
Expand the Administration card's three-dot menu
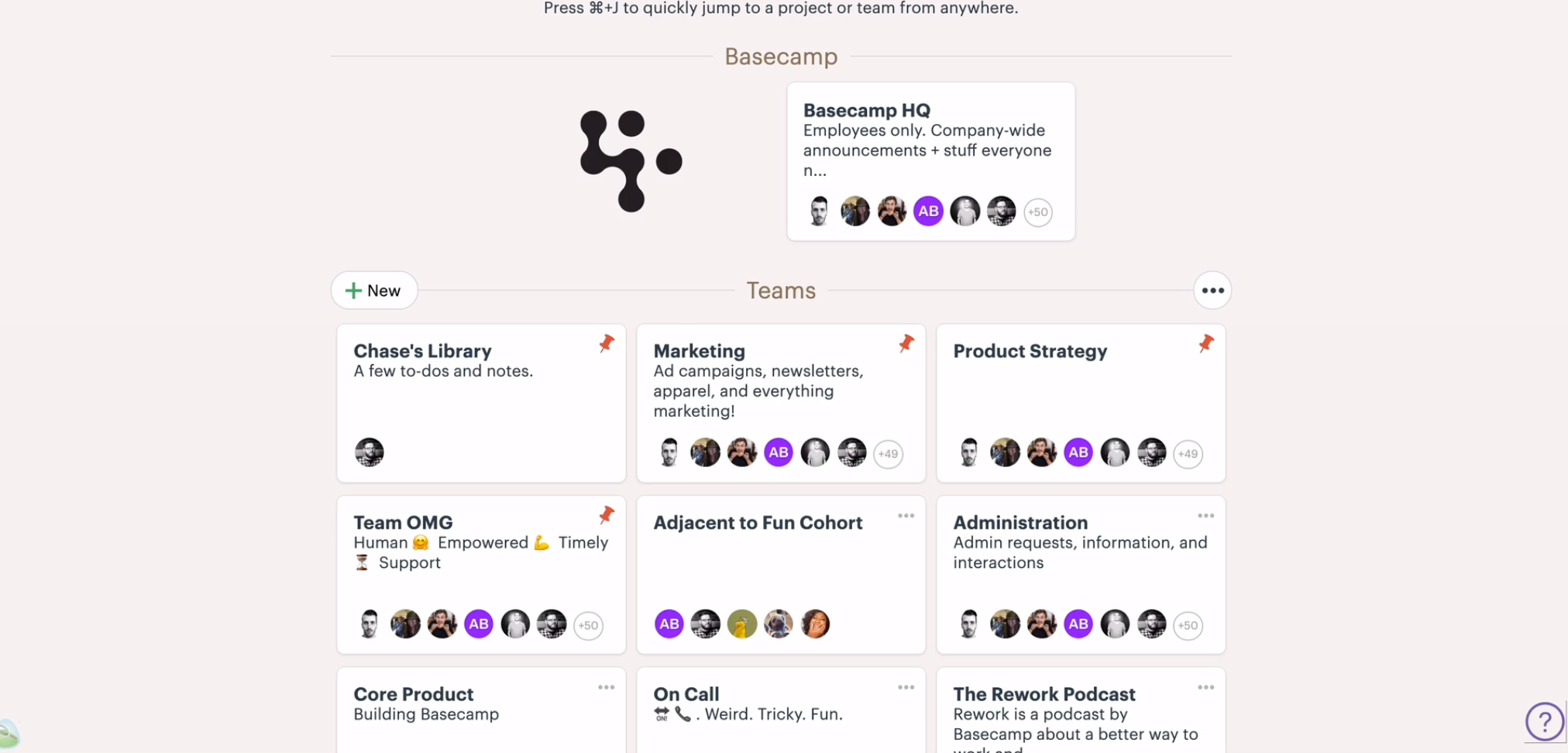tap(1205, 516)
